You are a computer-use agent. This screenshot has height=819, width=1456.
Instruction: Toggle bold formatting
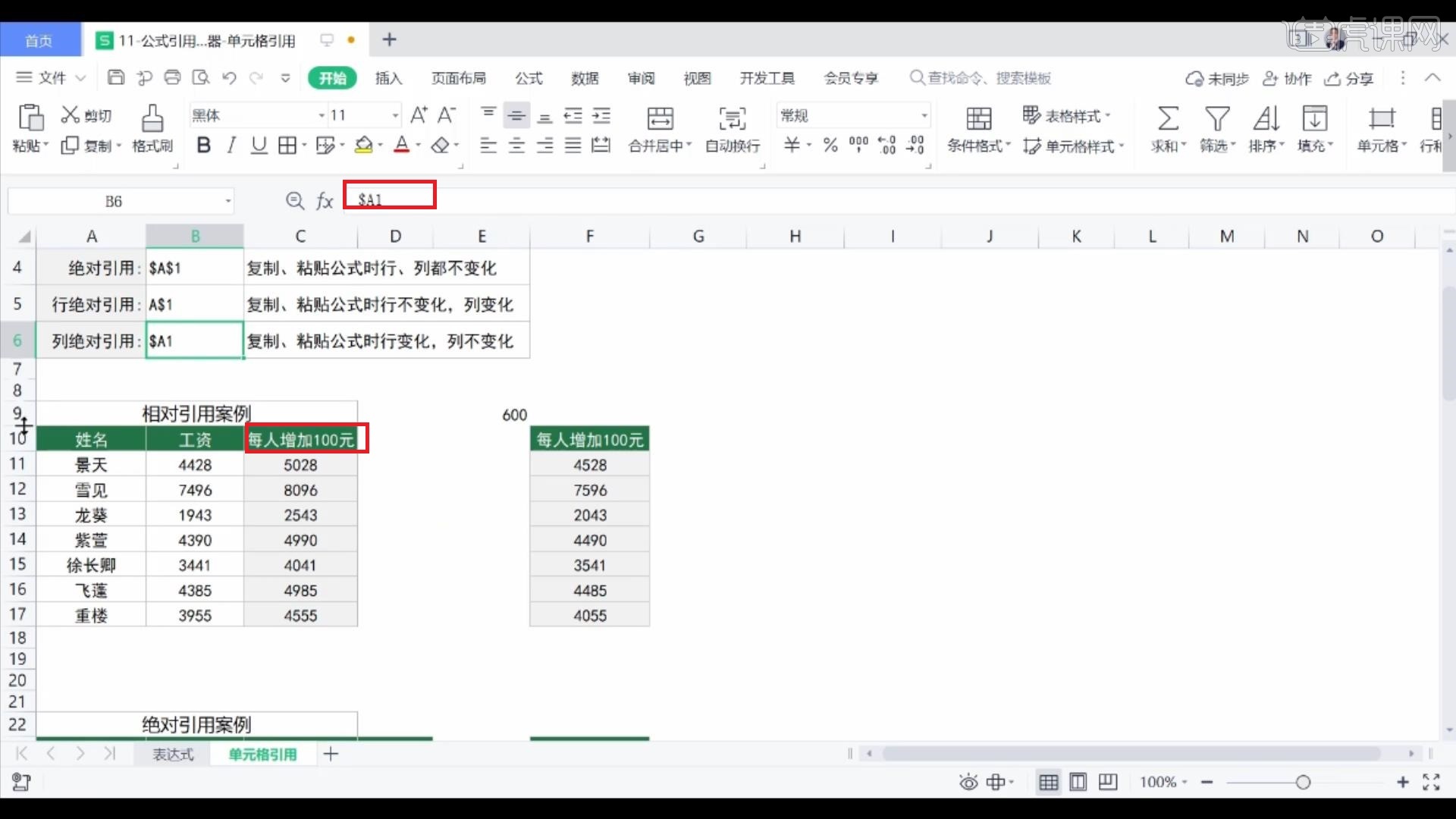click(x=203, y=146)
